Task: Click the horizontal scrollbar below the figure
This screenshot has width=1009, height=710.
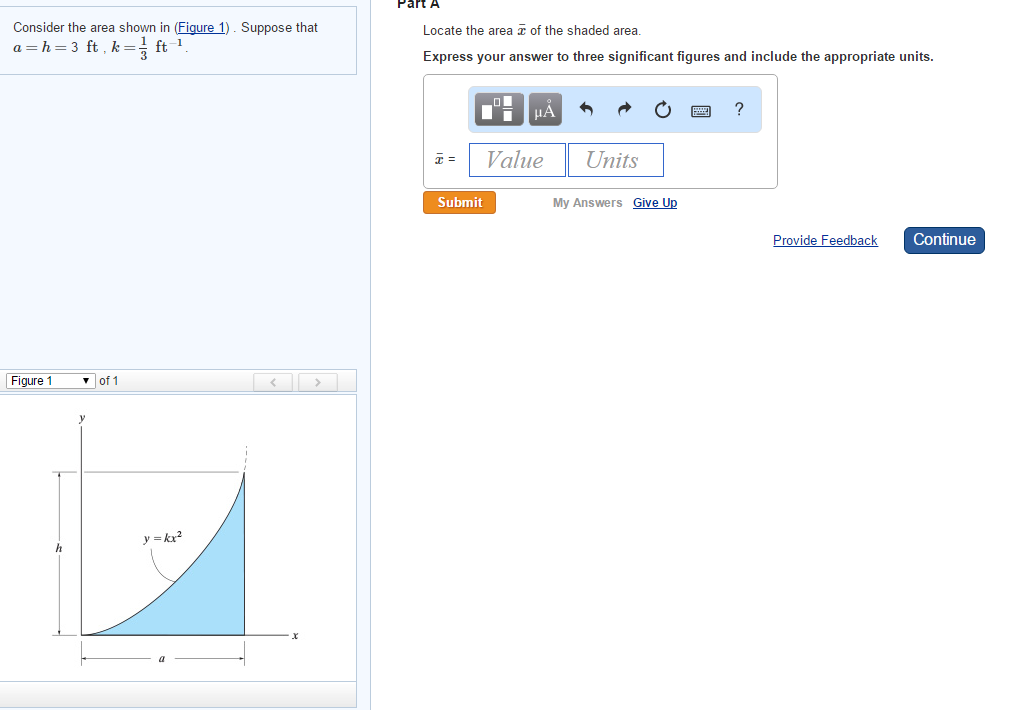Action: [x=178, y=696]
